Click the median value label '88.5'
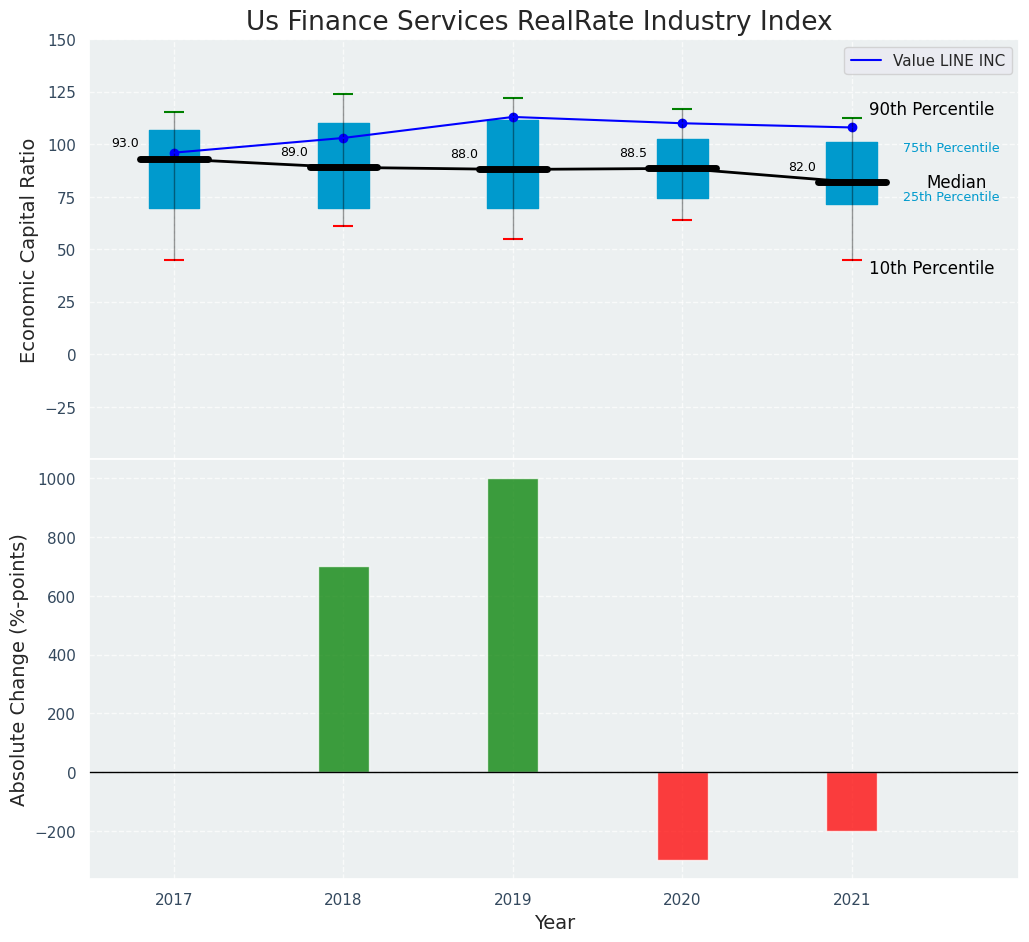Screen dimensions: 1029x942 point(633,153)
